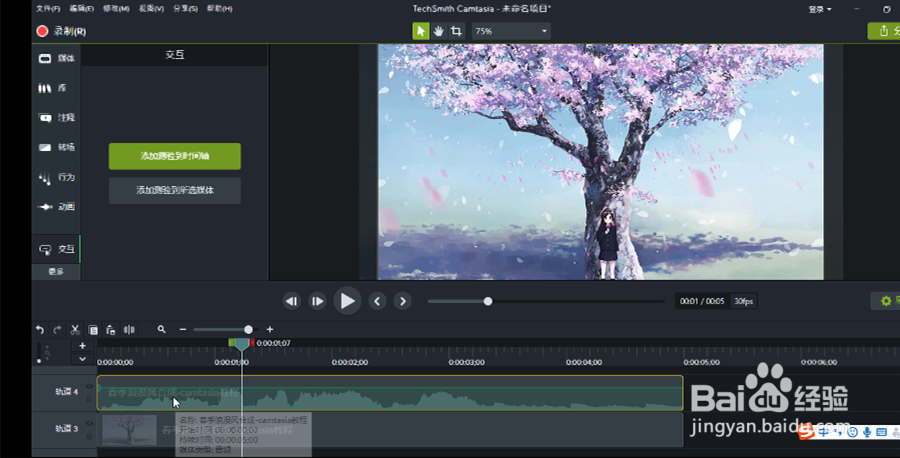Add a new track with plus button
Screen dimensions: 900x458
(x=82, y=346)
